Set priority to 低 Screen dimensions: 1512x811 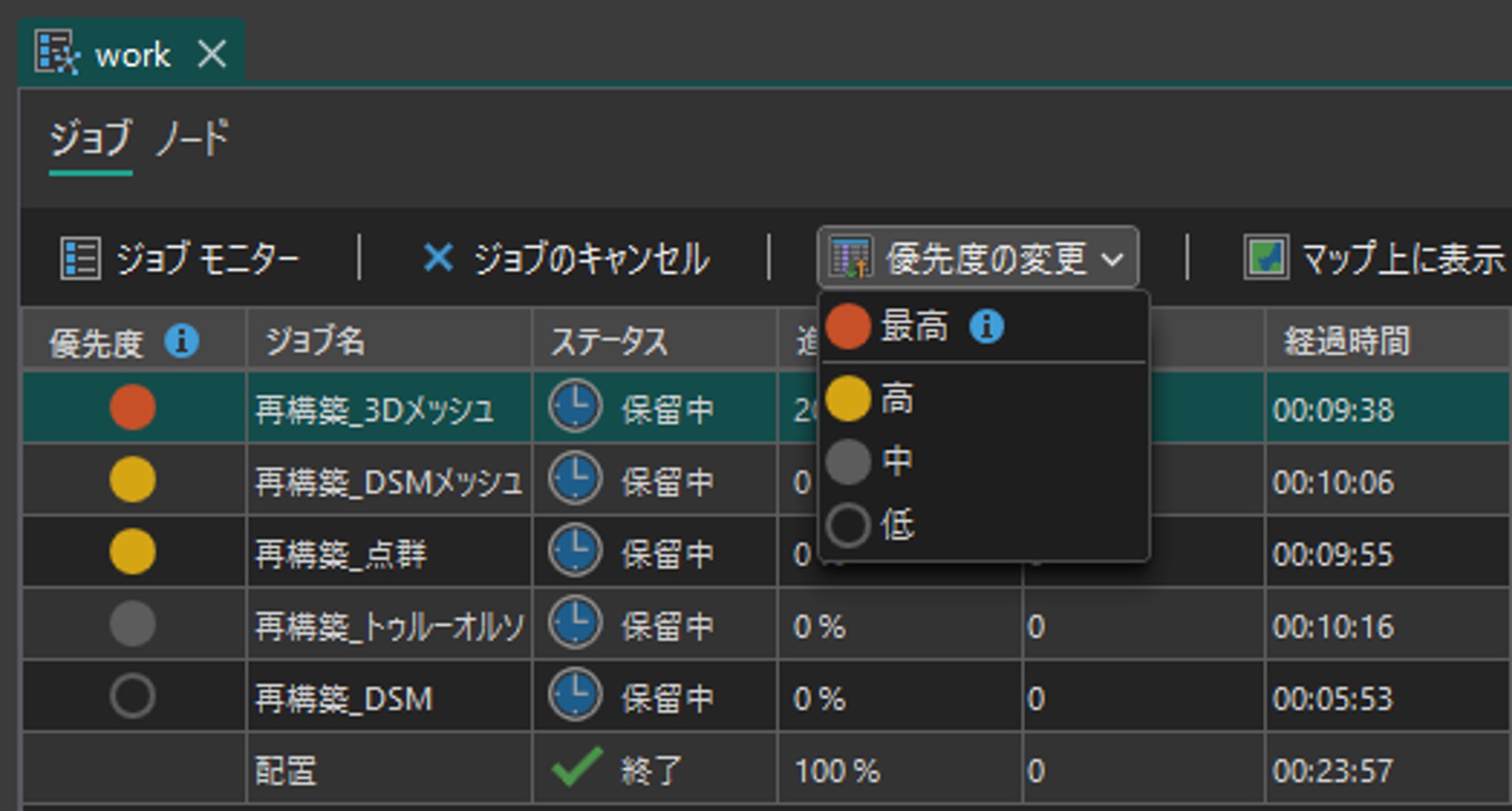pyautogui.click(x=897, y=525)
